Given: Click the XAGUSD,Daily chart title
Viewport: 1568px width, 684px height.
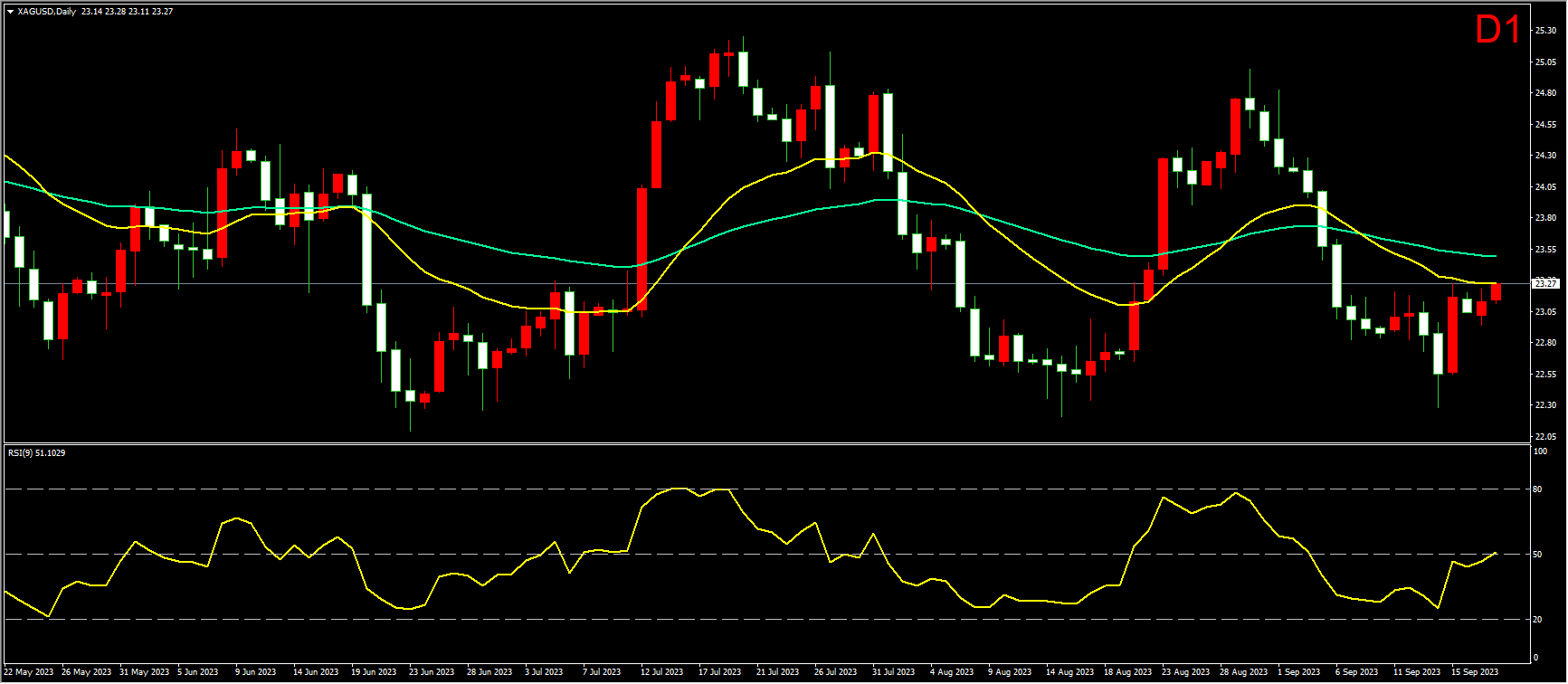Looking at the screenshot, I should click(x=47, y=11).
